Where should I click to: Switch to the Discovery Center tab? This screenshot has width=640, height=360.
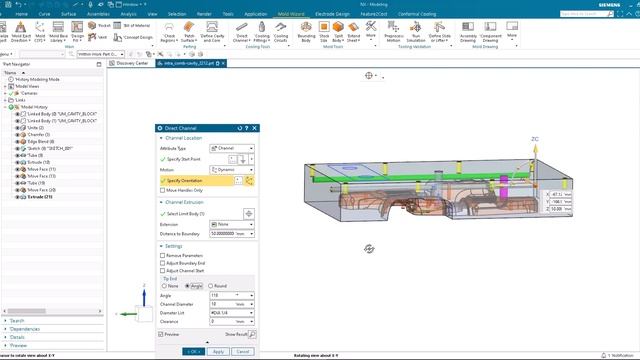tap(129, 63)
